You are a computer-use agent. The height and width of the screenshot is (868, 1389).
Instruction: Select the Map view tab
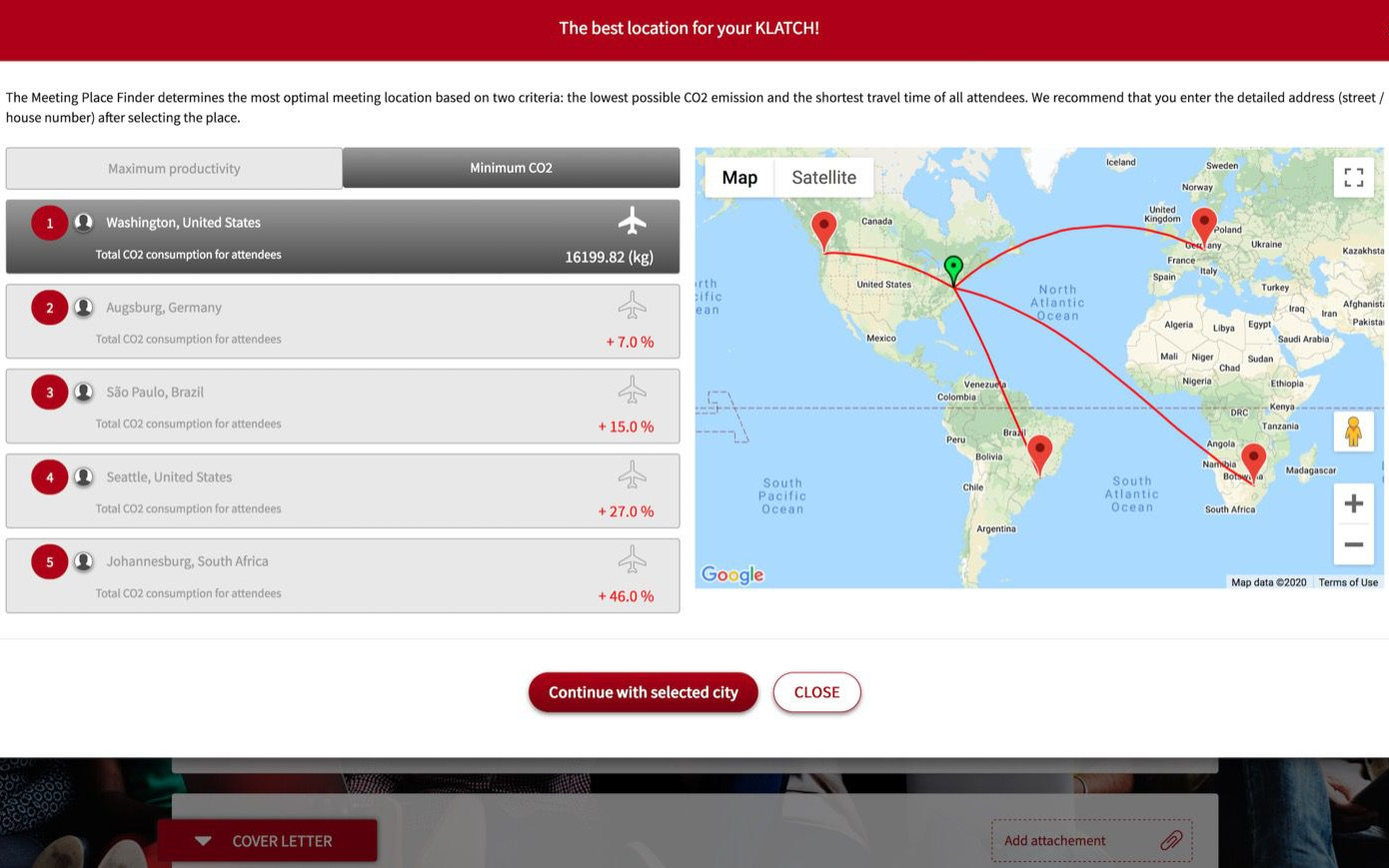[x=739, y=178]
